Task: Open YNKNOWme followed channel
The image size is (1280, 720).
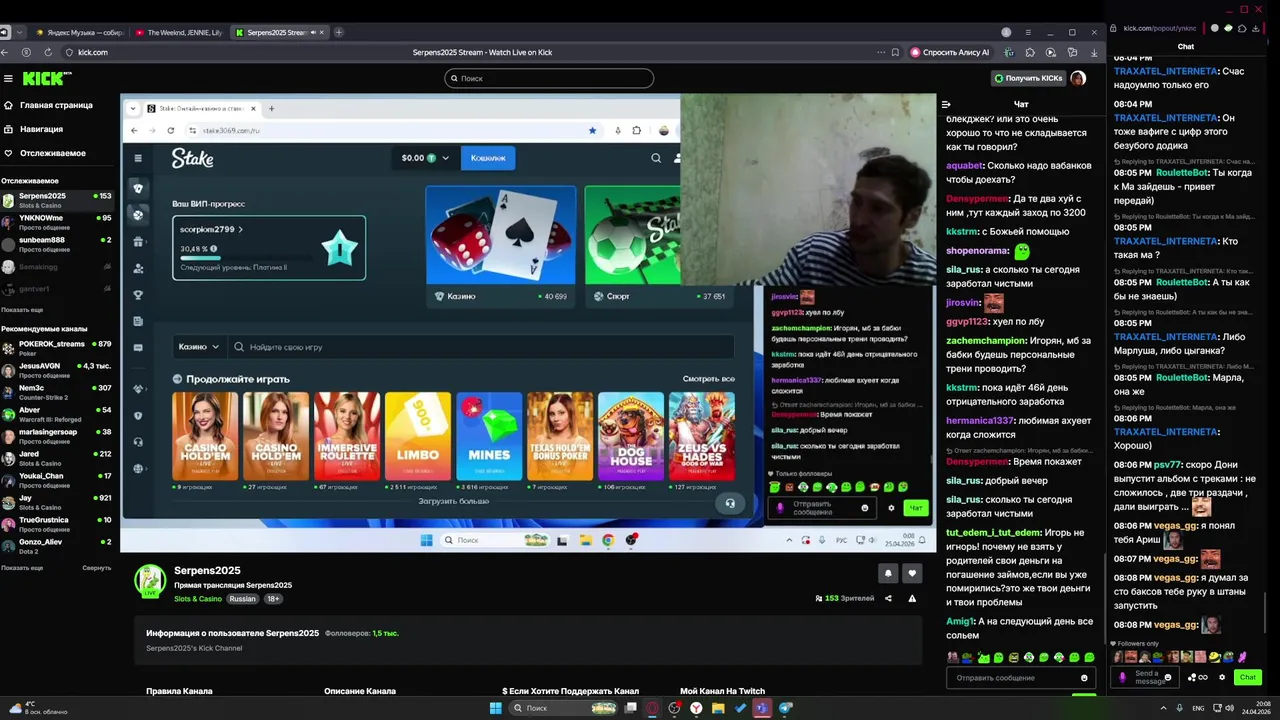Action: pos(57,222)
